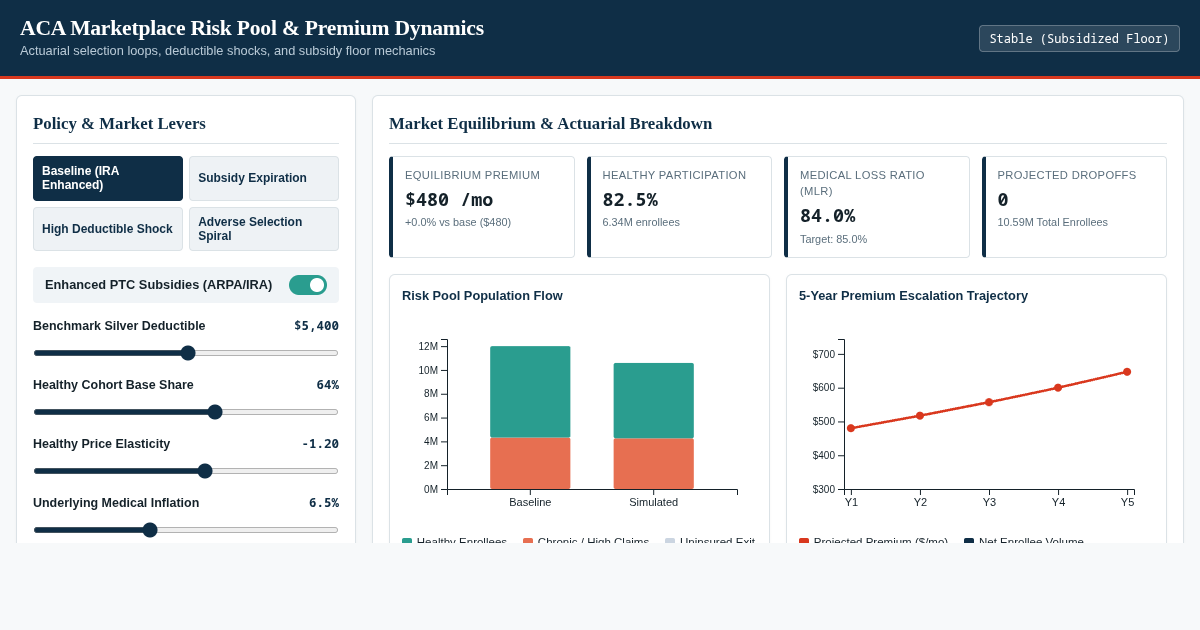The image size is (1200, 630).
Task: Click Simulated healthy enrollees green bar
Action: coord(653,400)
